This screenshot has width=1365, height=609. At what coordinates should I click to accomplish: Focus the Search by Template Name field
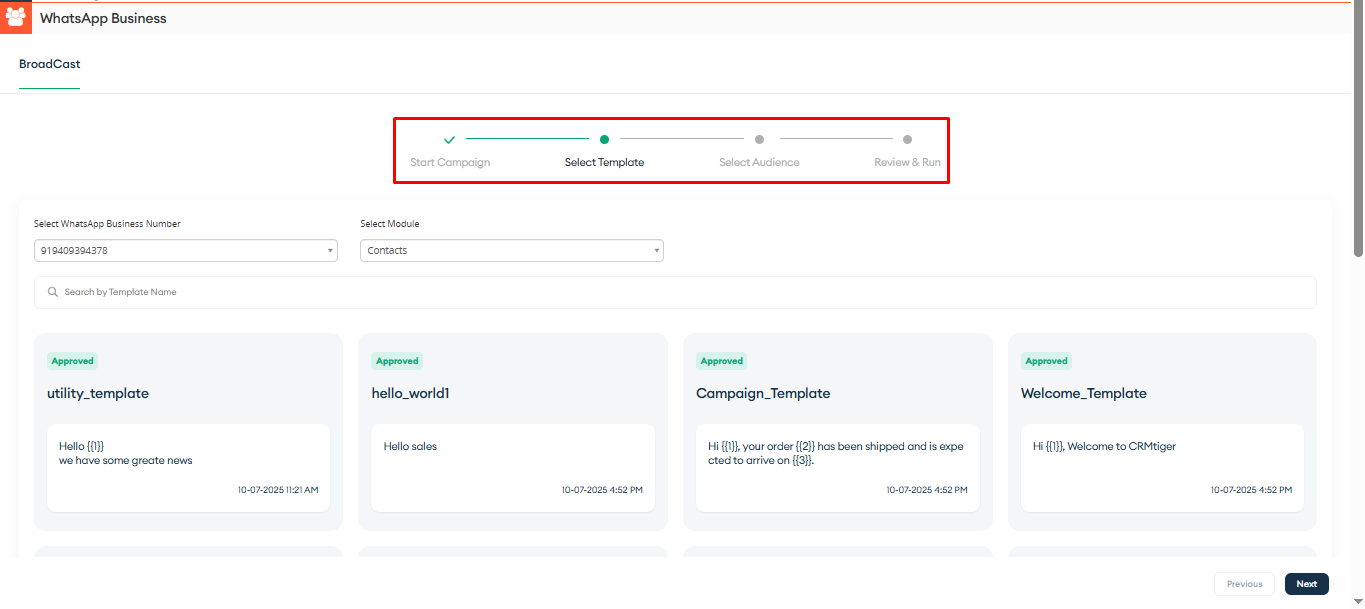pyautogui.click(x=675, y=292)
